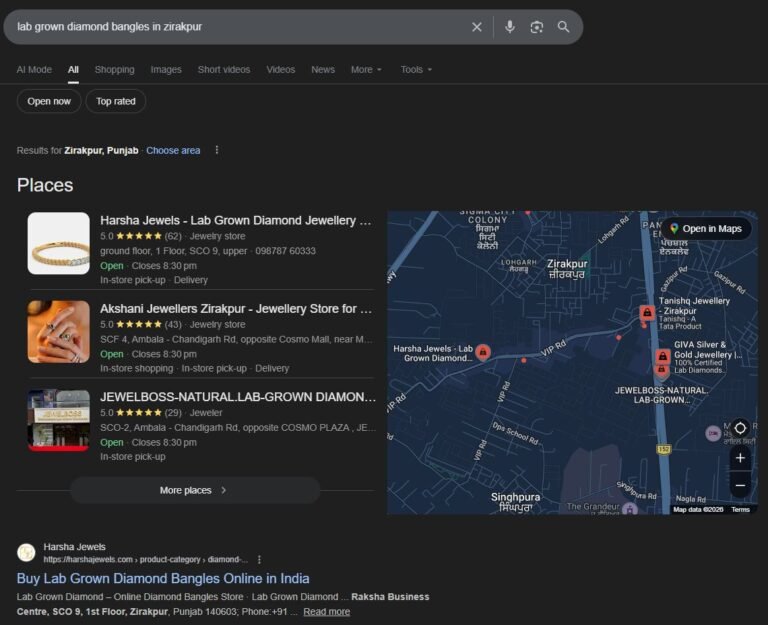Click the Akshani Jewellers (43) reviews count
This screenshot has height=625, width=768.
[x=173, y=324]
